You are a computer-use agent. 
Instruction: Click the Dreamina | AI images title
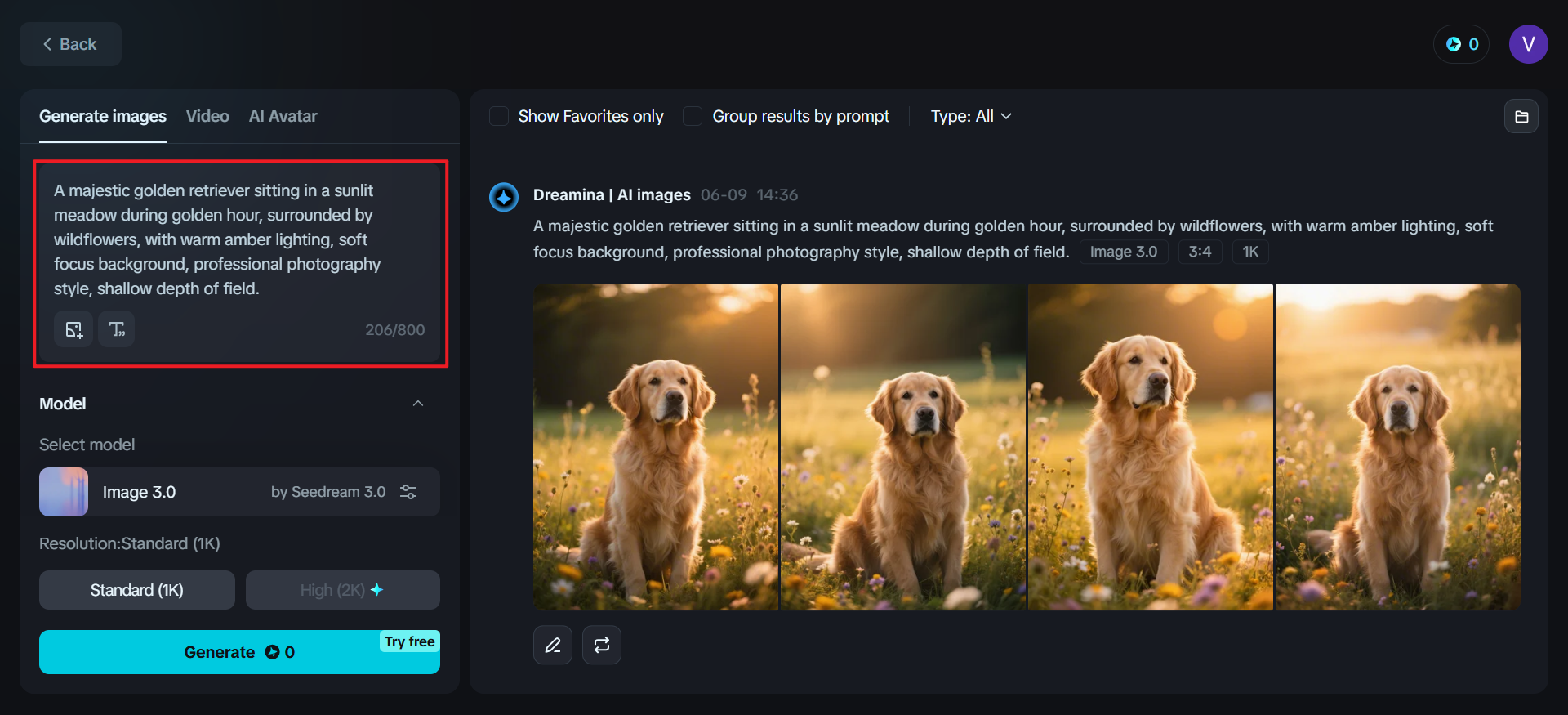[x=612, y=194]
